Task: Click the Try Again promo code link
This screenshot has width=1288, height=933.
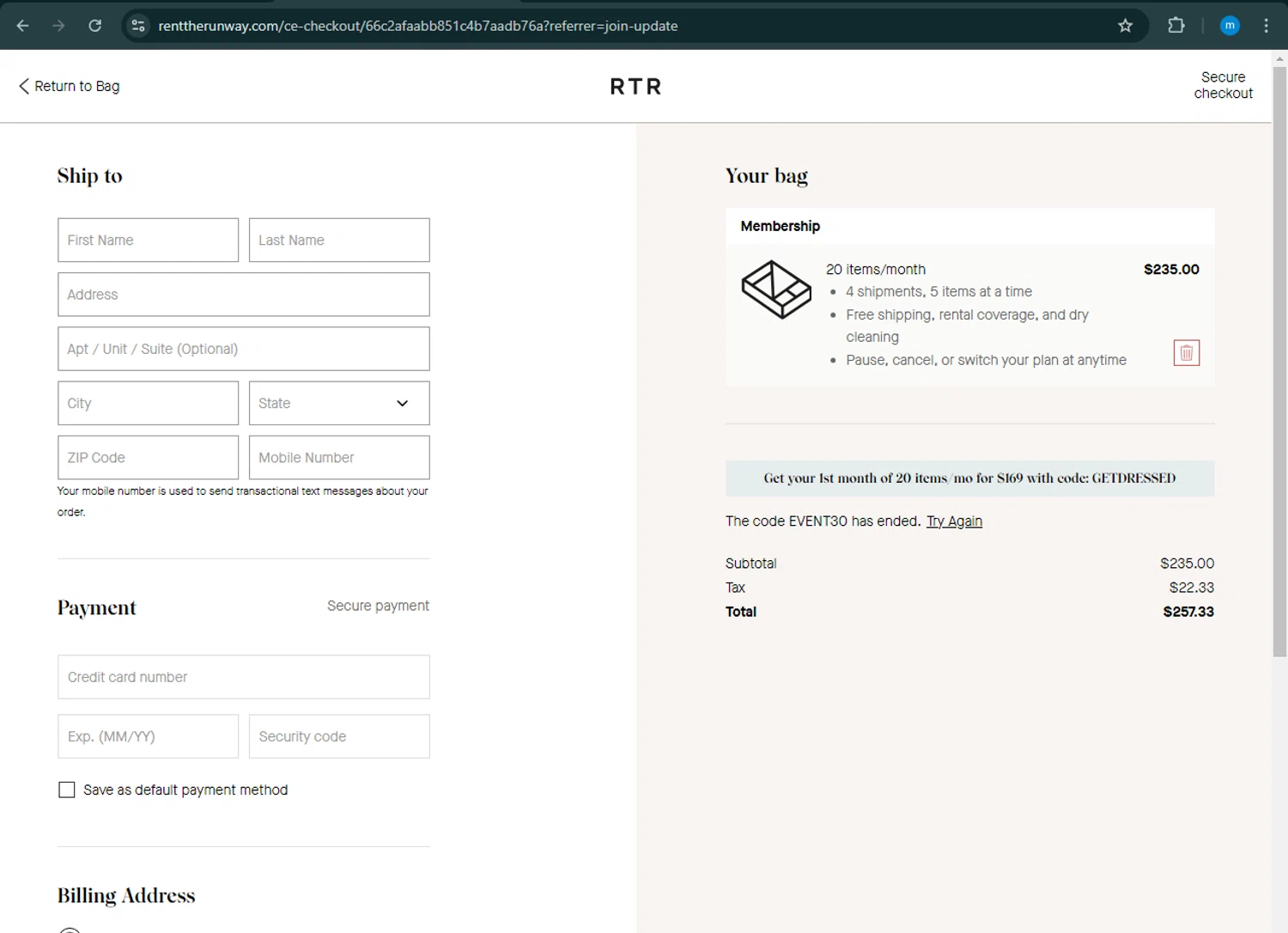Action: click(954, 521)
